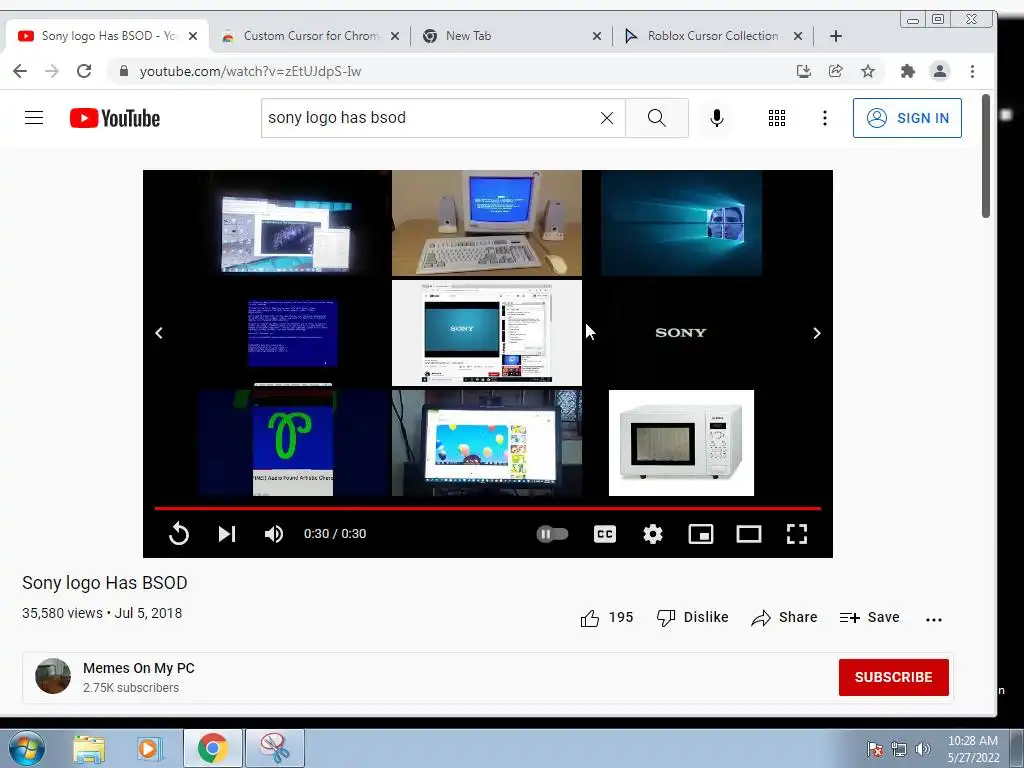Open Snipping Tool in taskbar
This screenshot has width=1024, height=768.
pos(274,748)
